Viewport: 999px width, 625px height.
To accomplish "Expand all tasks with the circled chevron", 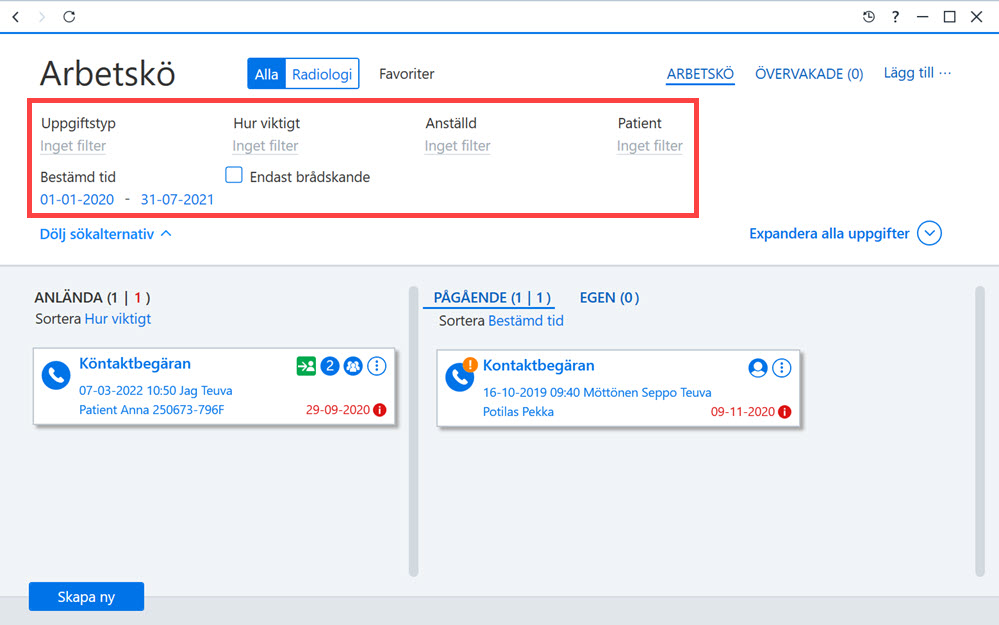I will pos(930,233).
